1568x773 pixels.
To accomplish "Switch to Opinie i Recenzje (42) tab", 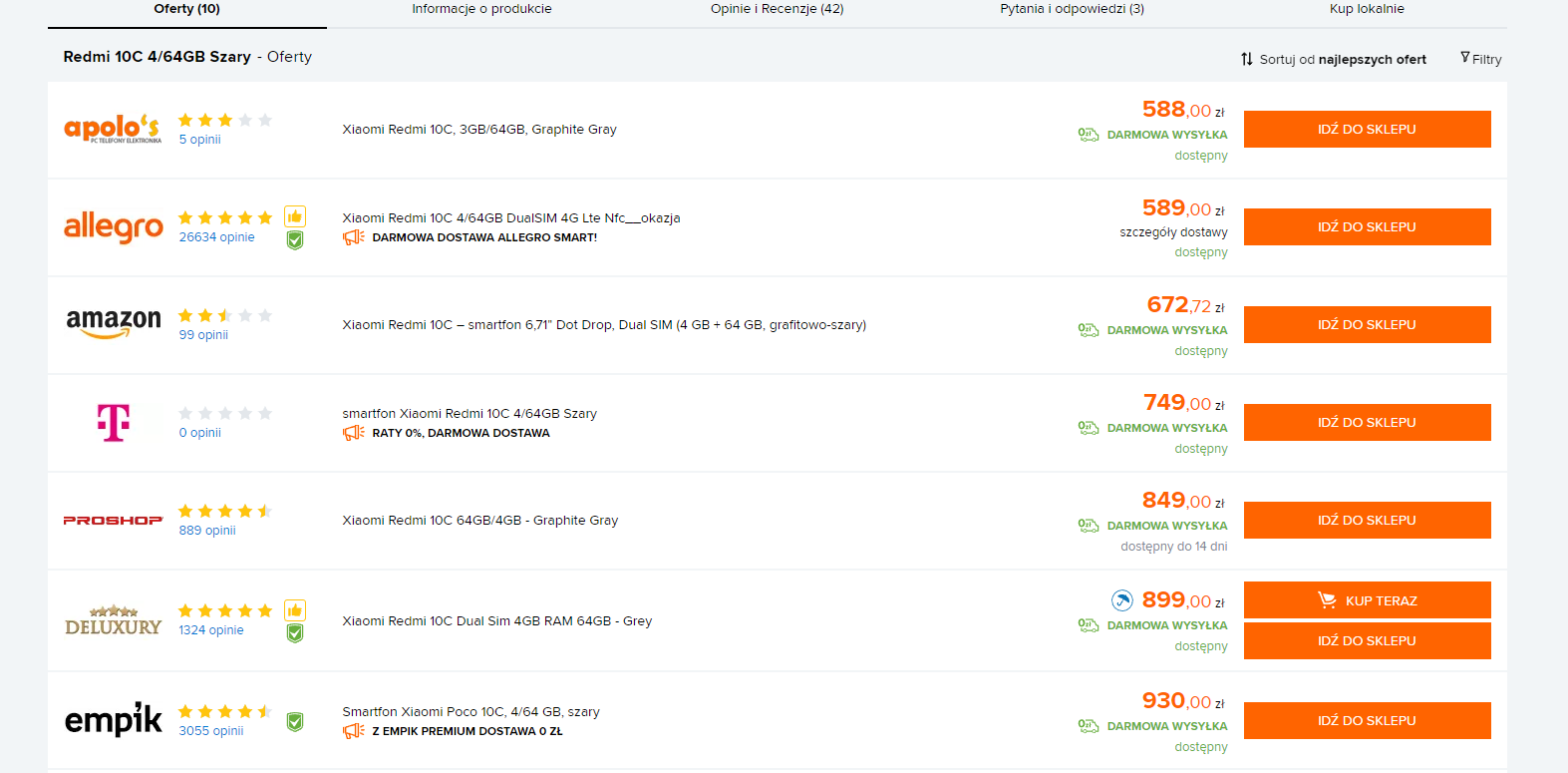I will [x=777, y=10].
